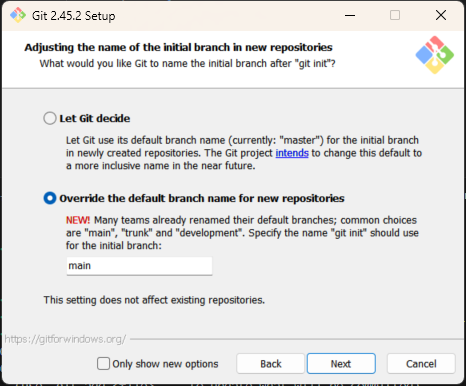This screenshot has height=386, width=466.
Task: Minimize the Git Setup window
Action: point(350,15)
